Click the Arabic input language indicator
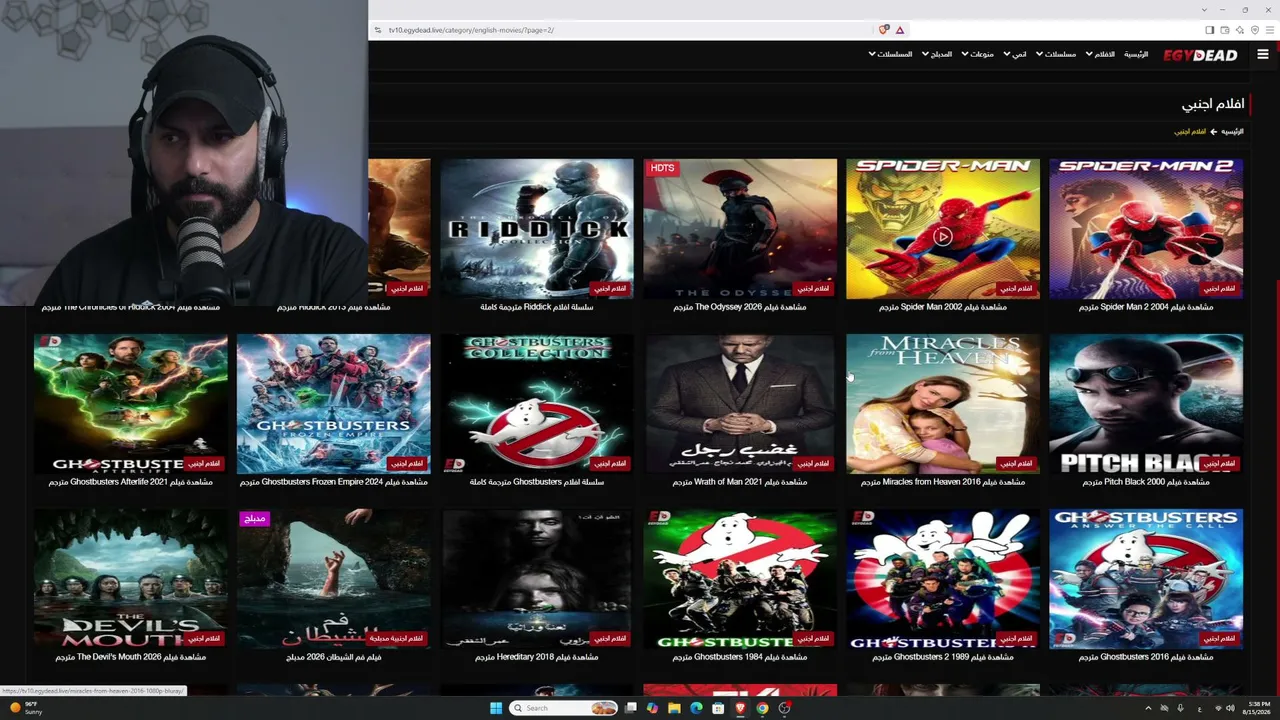This screenshot has width=1280, height=720. 1199,708
